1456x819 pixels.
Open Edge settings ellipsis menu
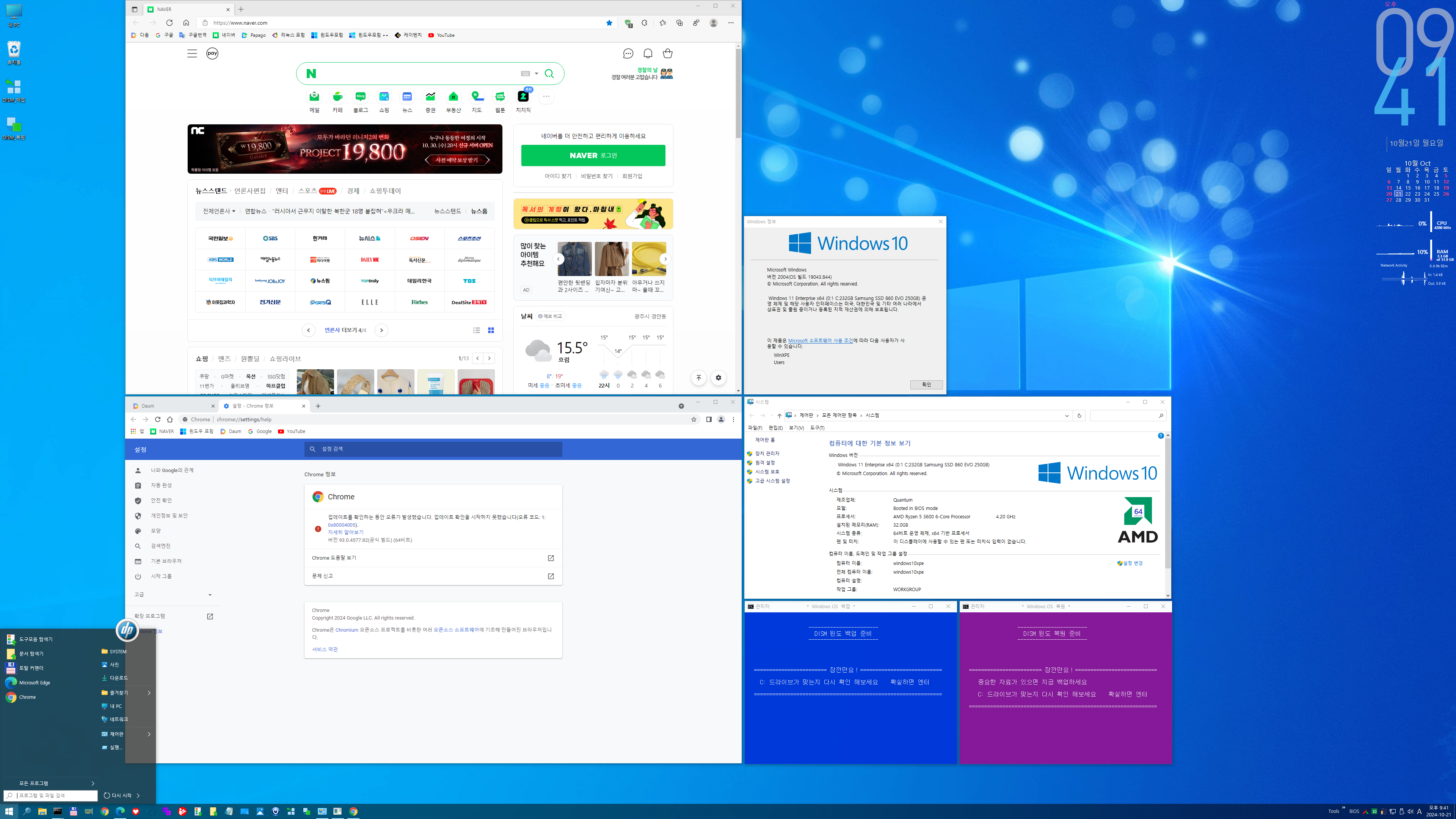coord(731,23)
